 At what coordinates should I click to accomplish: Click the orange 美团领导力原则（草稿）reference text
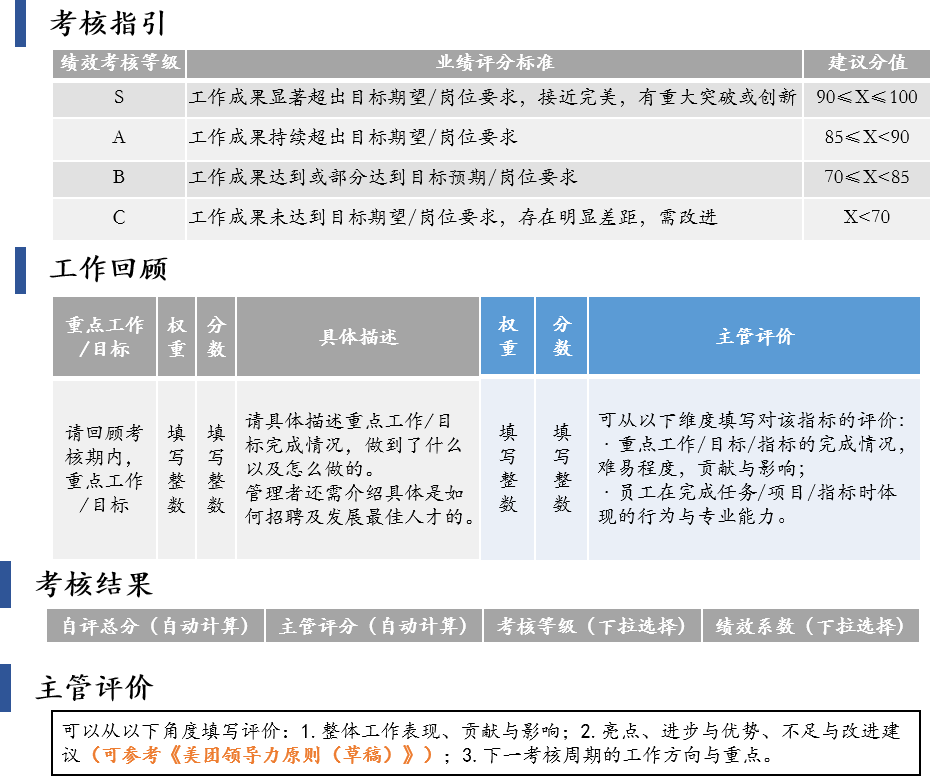[262, 755]
